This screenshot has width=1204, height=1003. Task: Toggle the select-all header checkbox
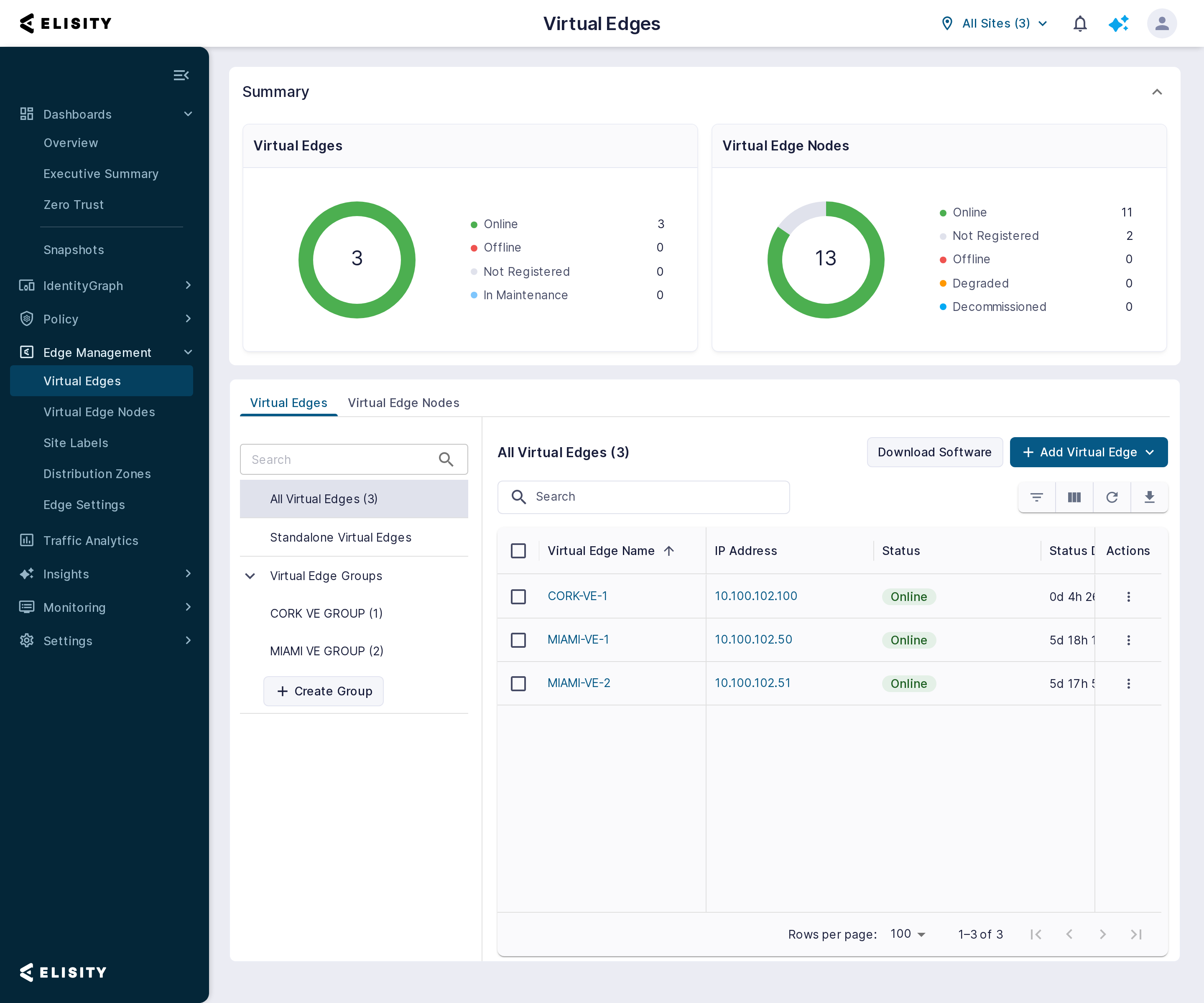pos(518,551)
